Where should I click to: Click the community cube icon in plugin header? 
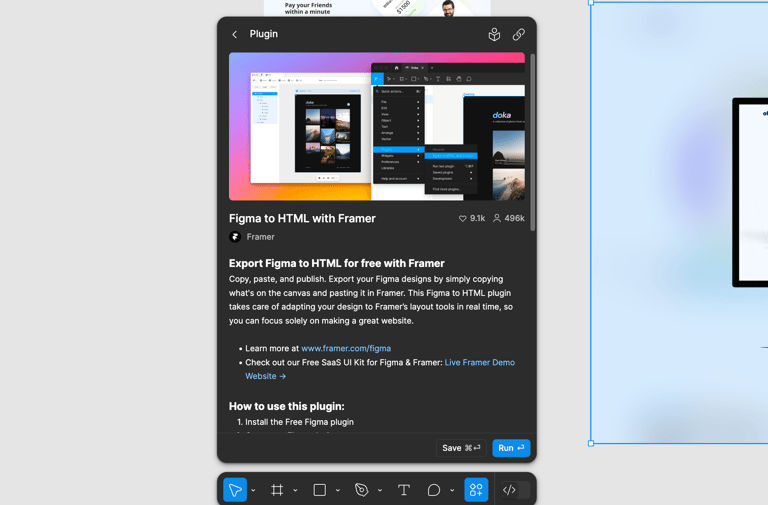click(x=494, y=34)
